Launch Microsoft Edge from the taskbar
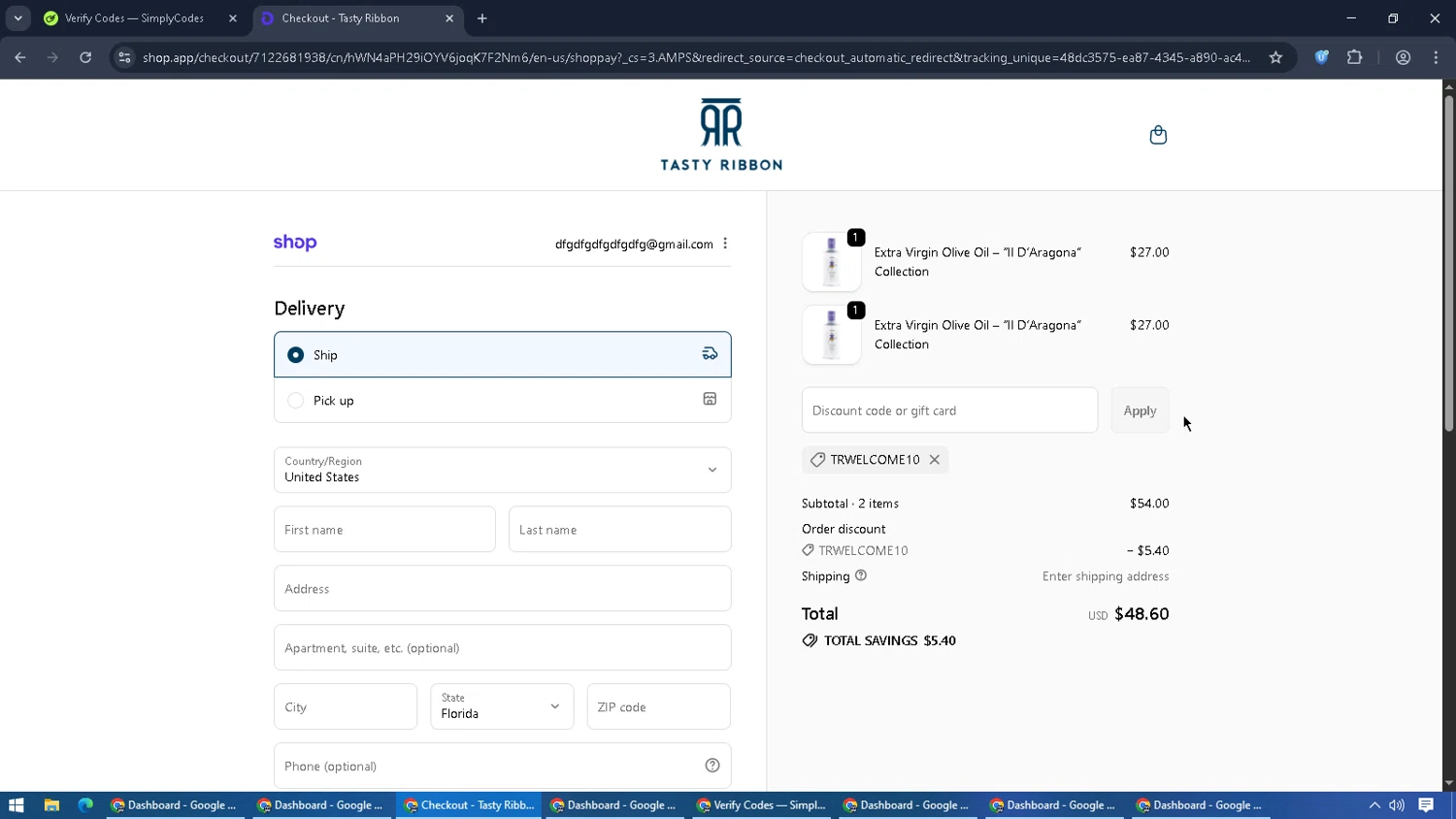1456x819 pixels. (85, 805)
